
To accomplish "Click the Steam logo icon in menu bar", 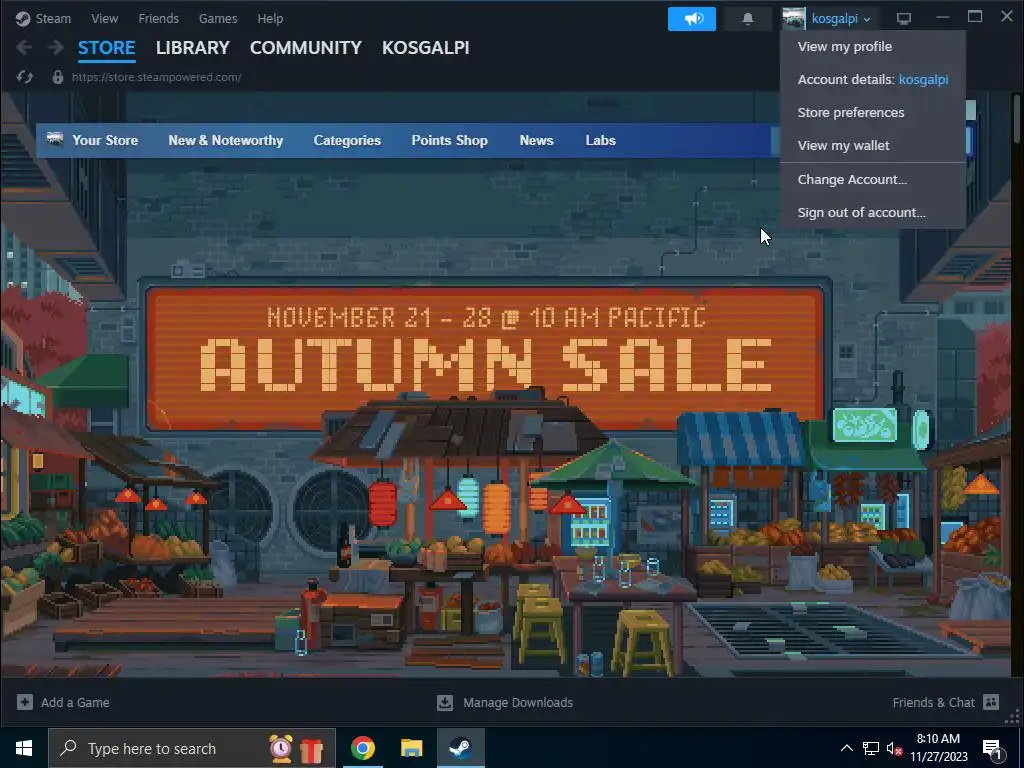I will coord(23,18).
